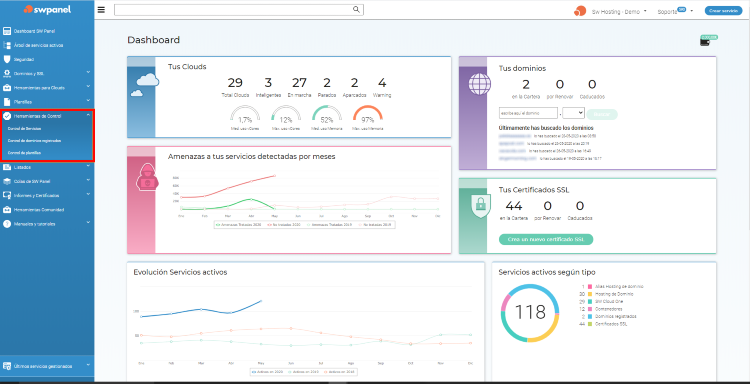Click the Colas de SW Panel icon
Viewport: 750px width, 384px height.
7,181
